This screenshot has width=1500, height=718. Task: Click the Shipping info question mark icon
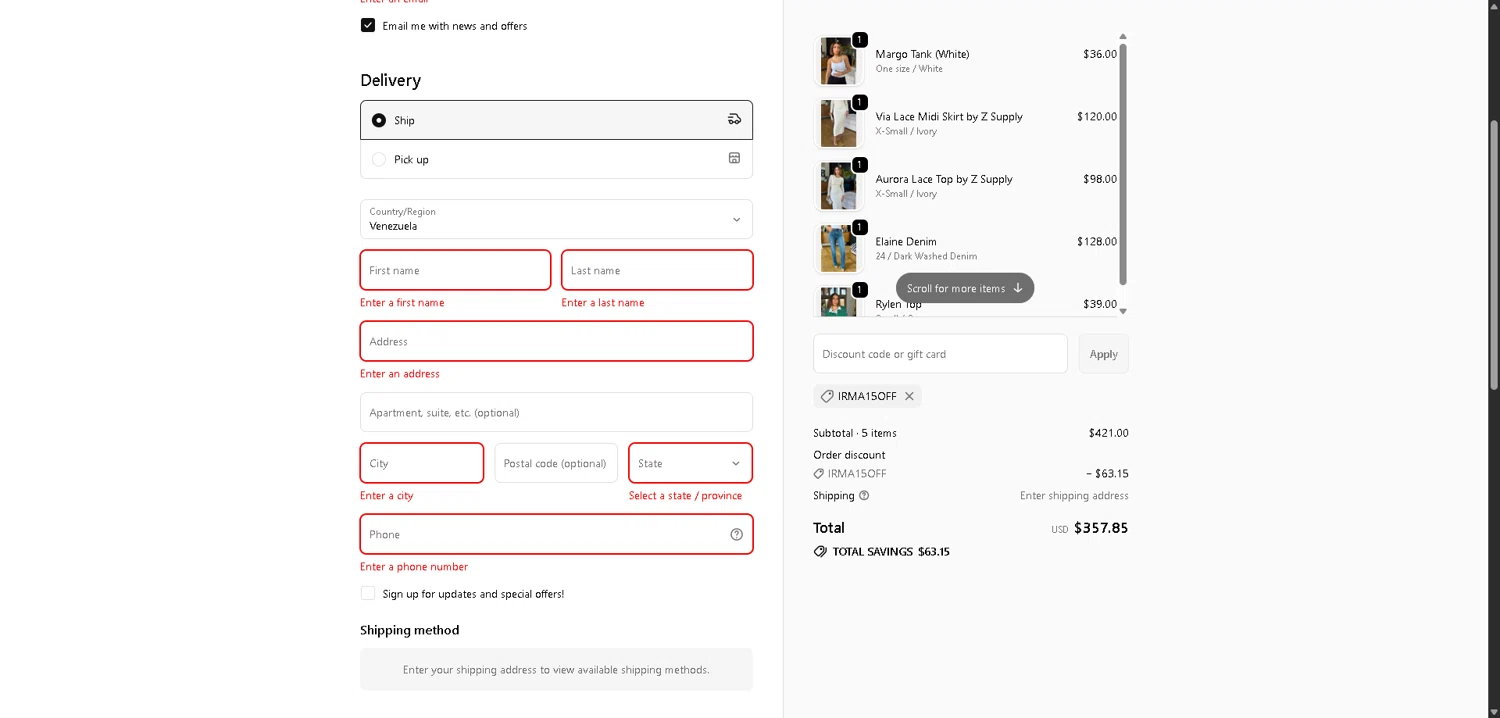(864, 495)
